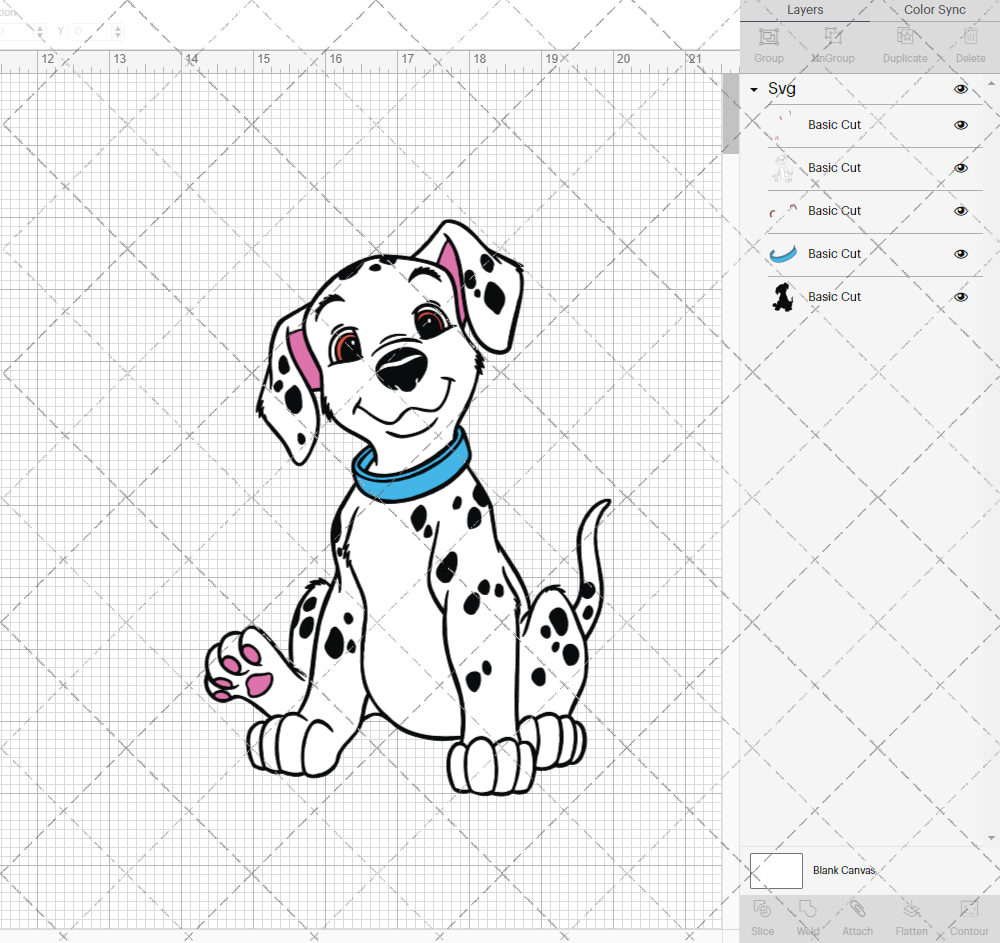Select the Weld tool

[x=808, y=915]
